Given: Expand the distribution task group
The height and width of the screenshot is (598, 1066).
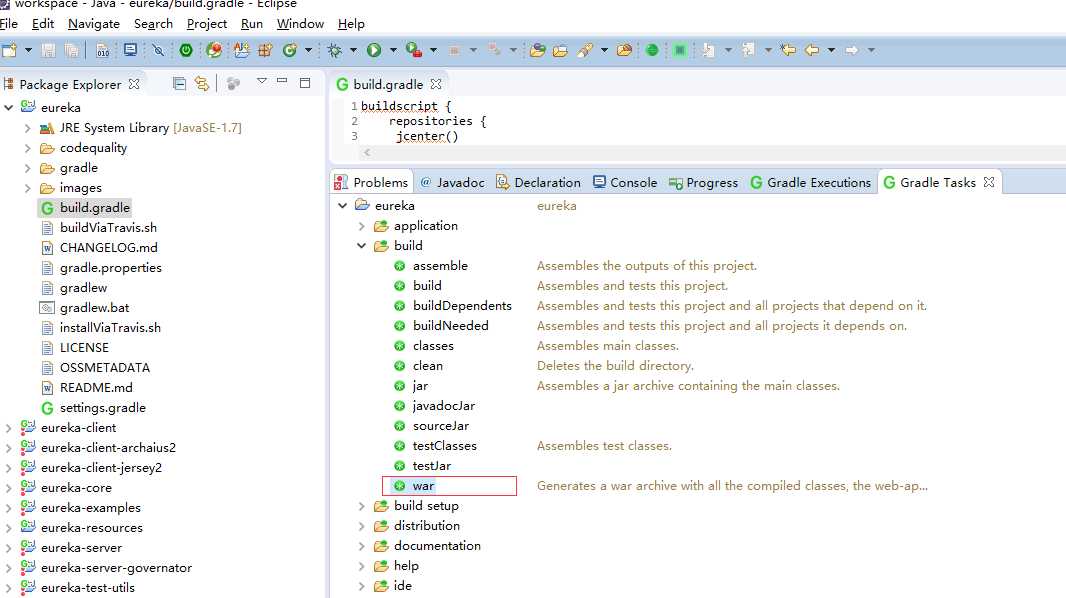Looking at the screenshot, I should (x=362, y=526).
